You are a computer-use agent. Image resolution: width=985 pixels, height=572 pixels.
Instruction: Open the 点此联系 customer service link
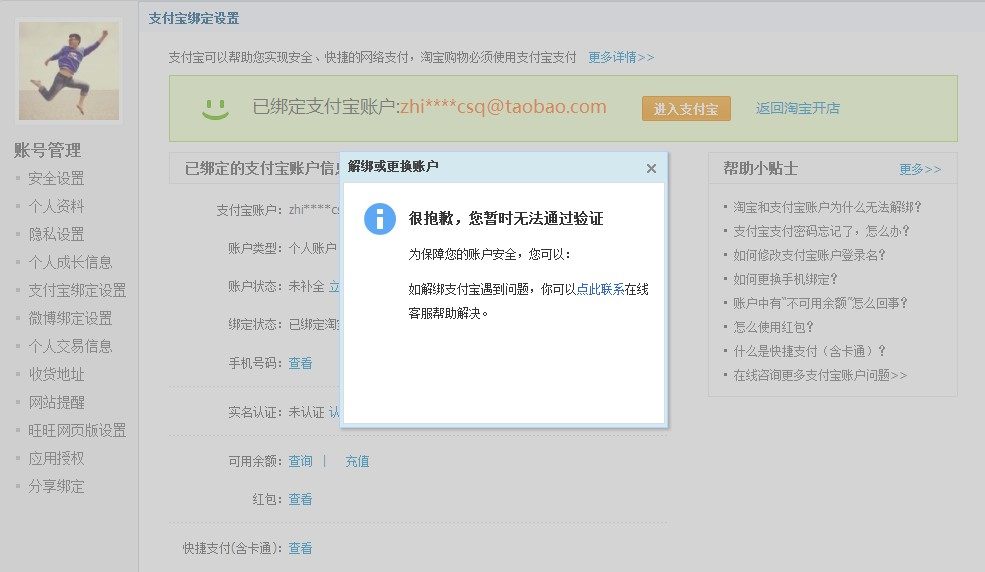click(600, 289)
